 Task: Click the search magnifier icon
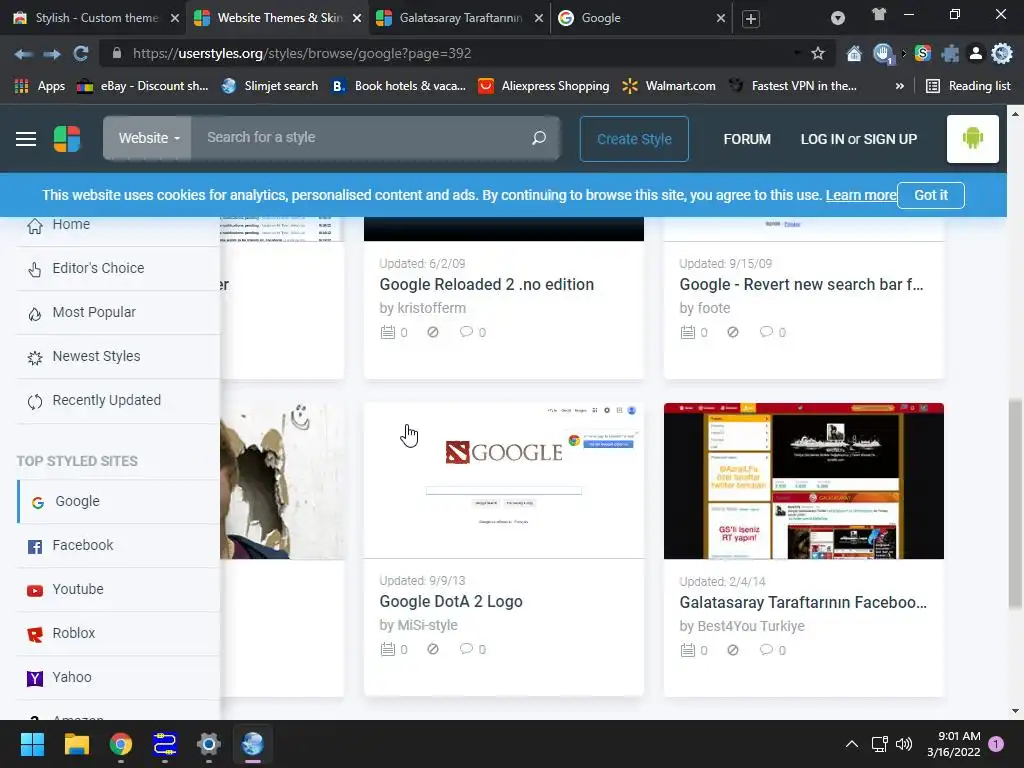pos(538,138)
